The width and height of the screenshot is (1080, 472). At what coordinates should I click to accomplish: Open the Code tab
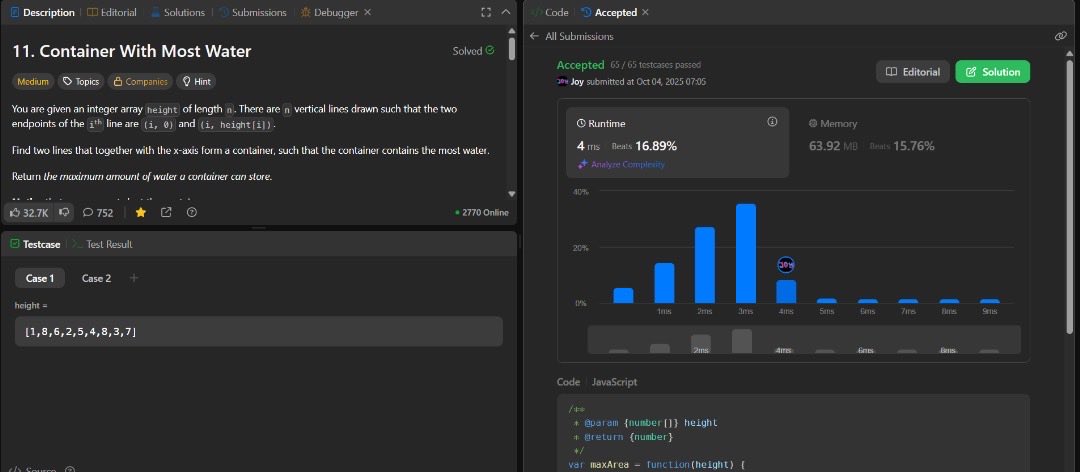click(550, 12)
